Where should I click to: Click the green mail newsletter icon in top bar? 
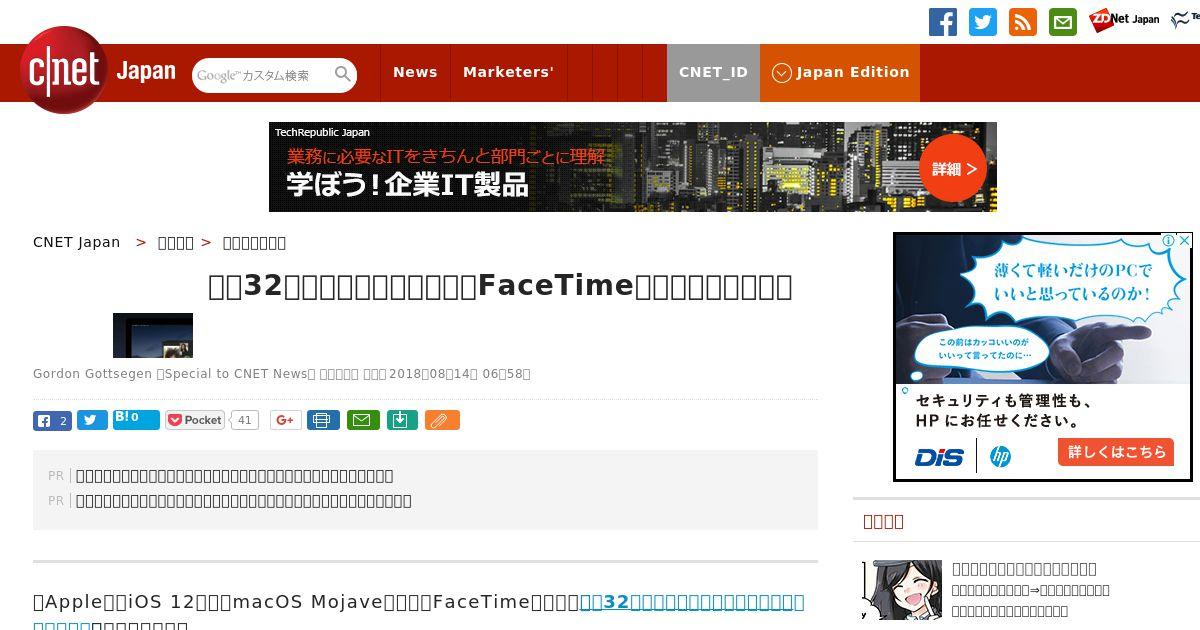click(1063, 22)
